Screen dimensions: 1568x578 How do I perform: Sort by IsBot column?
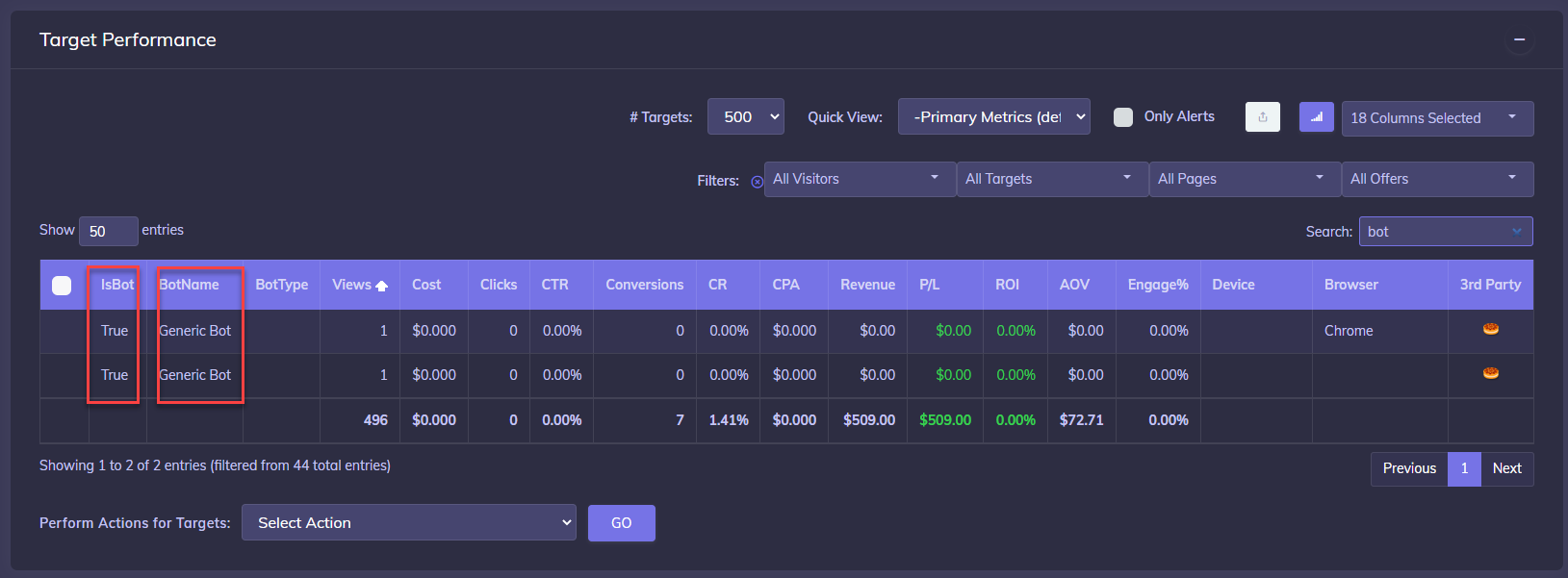point(117,285)
